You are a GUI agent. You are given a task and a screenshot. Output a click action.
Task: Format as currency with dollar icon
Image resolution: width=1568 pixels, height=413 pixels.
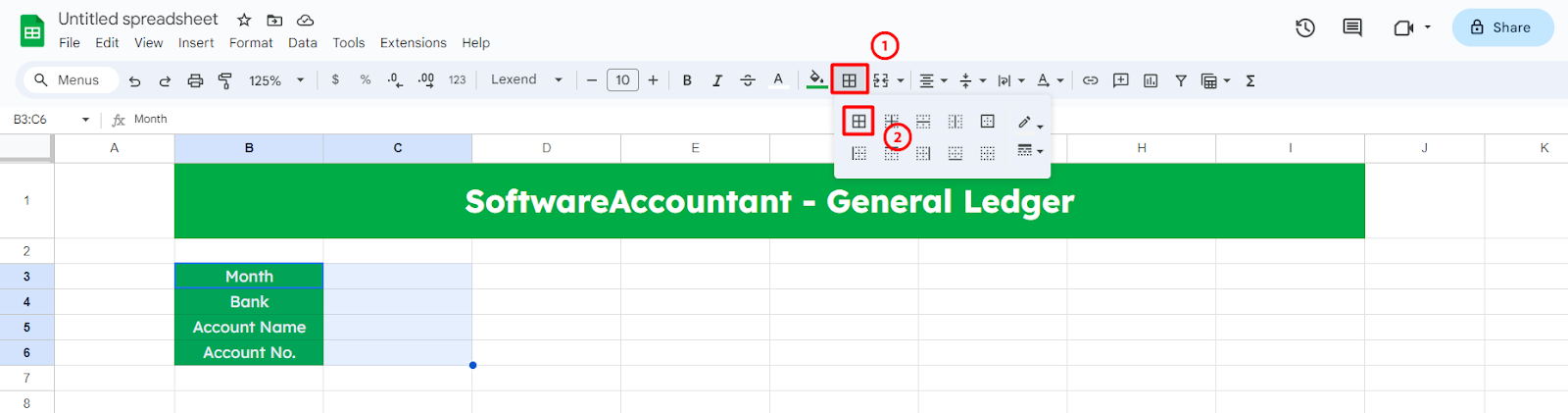point(335,80)
